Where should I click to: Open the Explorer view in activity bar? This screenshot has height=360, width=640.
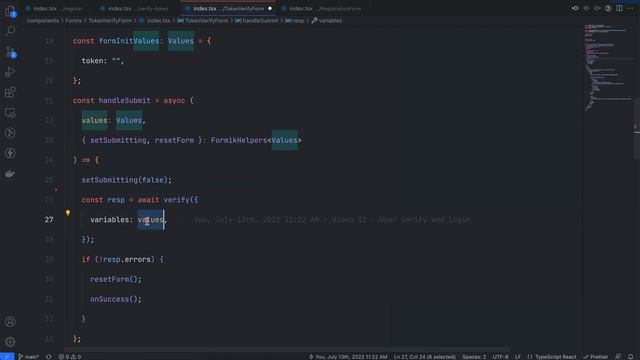click(10, 11)
